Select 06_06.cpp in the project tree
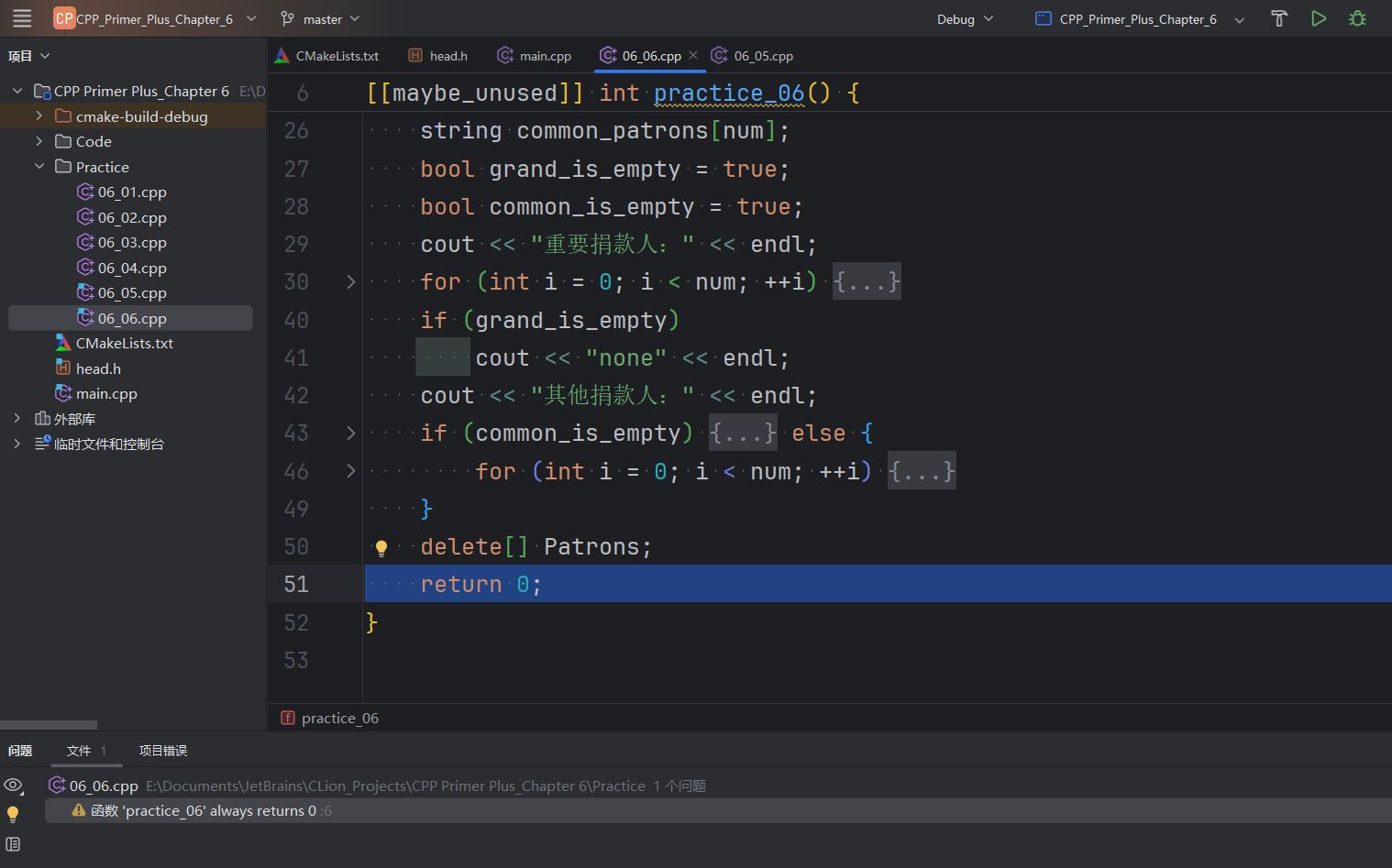1392x868 pixels. (x=131, y=318)
